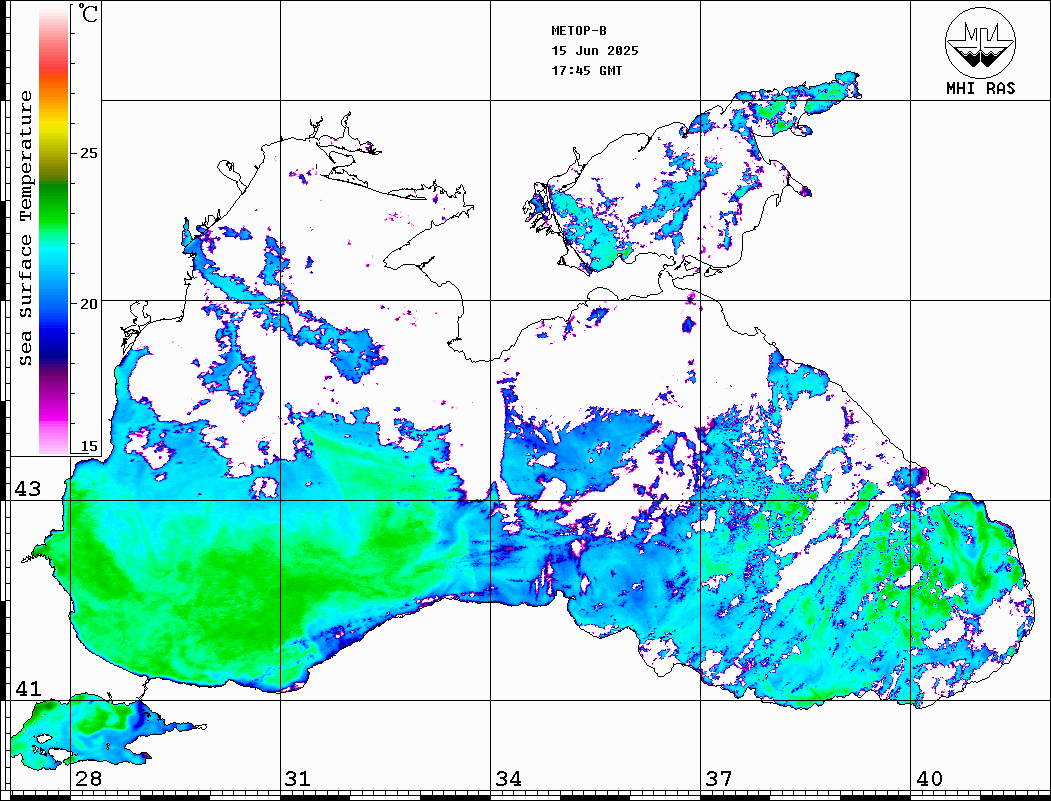Screen dimensions: 1051x801
Task: Click the °C unit label
Action: pos(88,13)
